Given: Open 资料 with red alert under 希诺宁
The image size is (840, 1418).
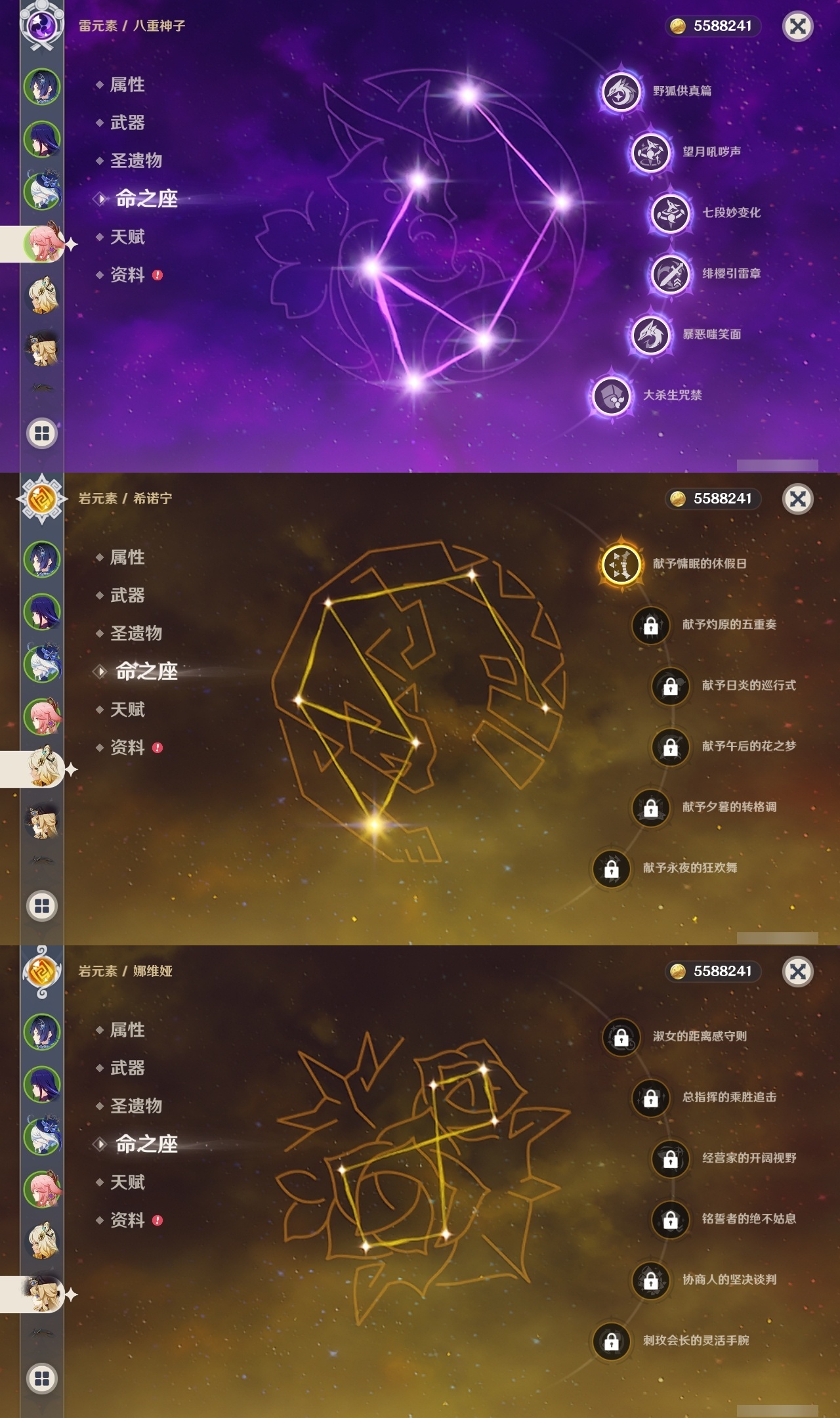Looking at the screenshot, I should [129, 748].
